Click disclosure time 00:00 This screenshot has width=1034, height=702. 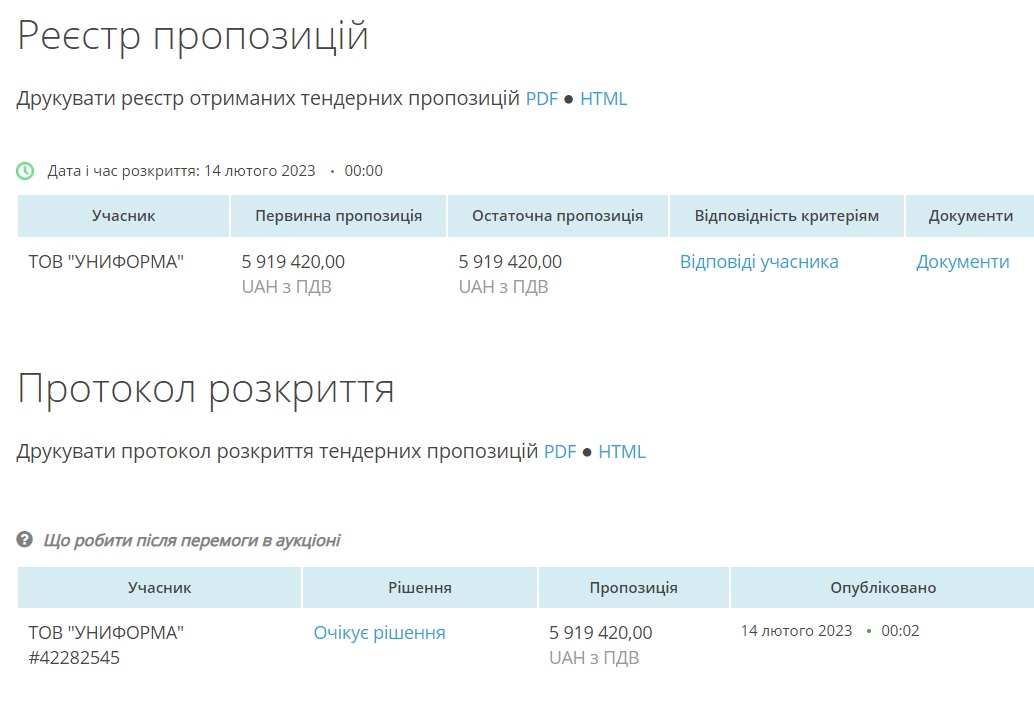tap(363, 171)
